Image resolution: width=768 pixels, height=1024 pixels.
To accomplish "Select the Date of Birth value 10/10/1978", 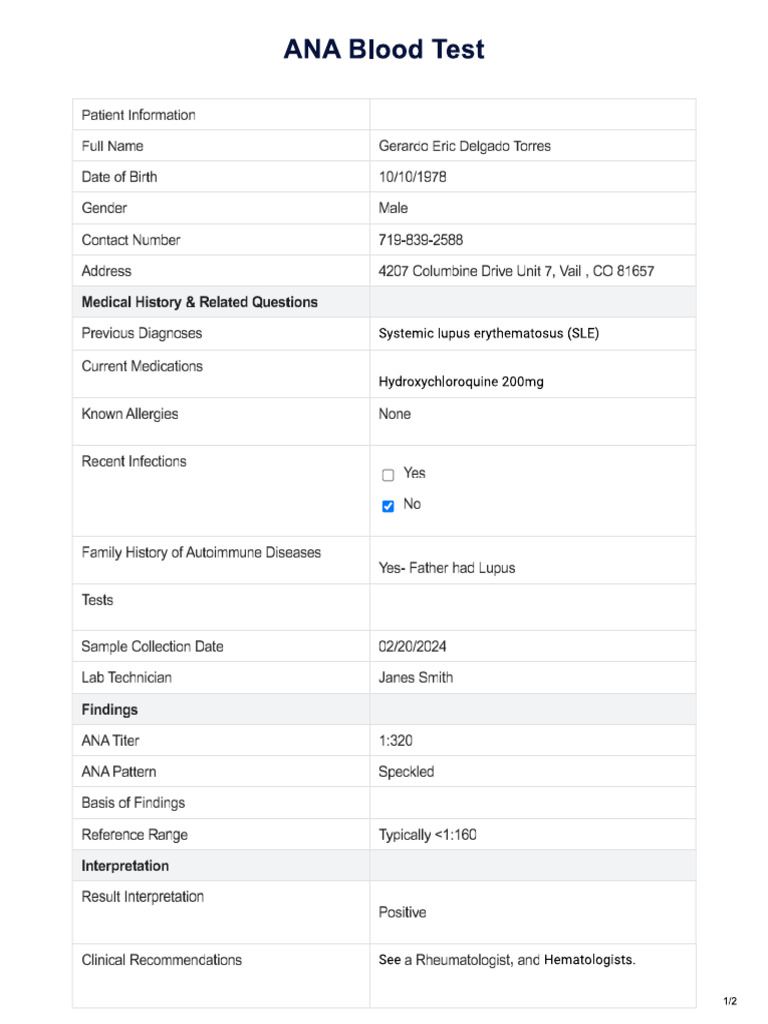I will tap(412, 177).
